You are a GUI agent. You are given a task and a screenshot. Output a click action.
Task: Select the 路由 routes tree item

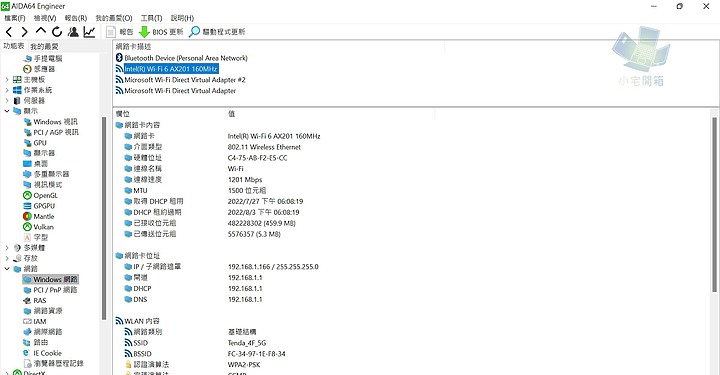(x=36, y=342)
